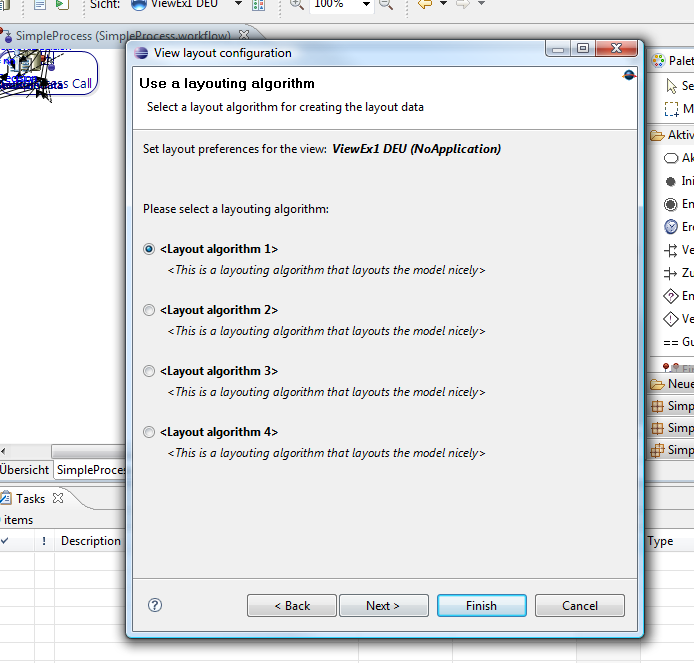Open the 100% zoom level dropdown
694x663 pixels.
[366, 4]
